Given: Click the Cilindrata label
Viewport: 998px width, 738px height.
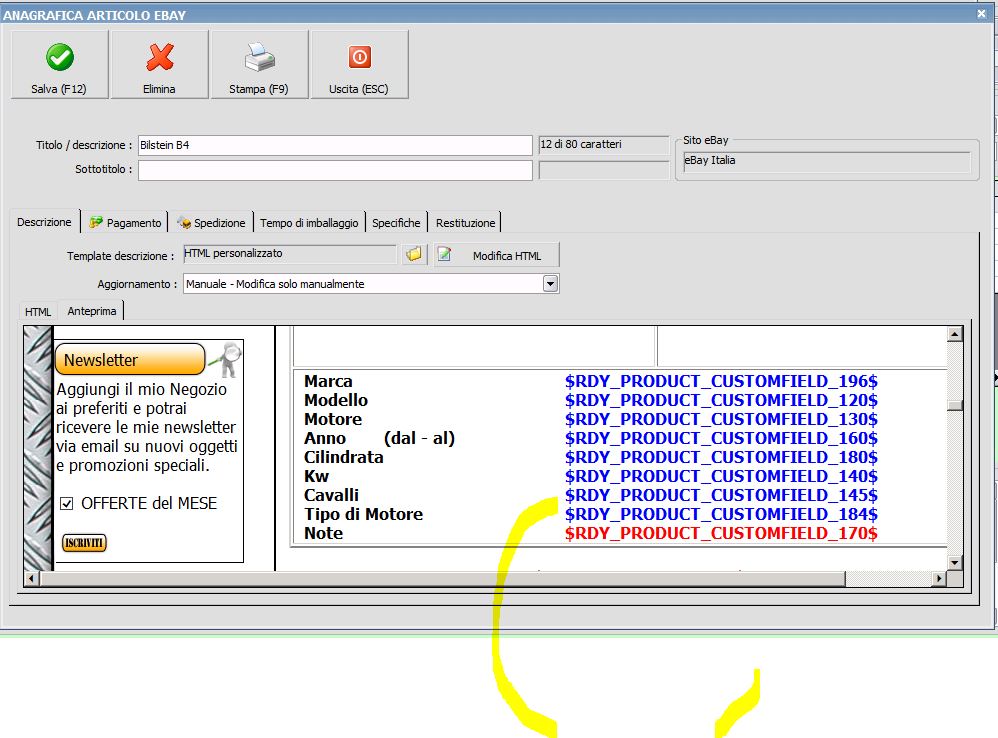Looking at the screenshot, I should coord(344,457).
